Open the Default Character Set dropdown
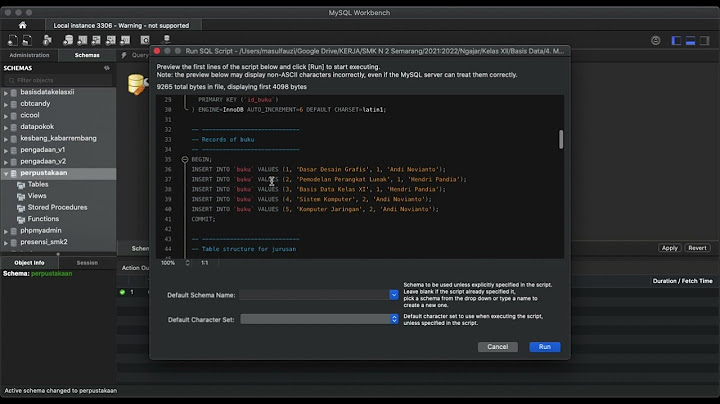The width and height of the screenshot is (720, 404). point(394,319)
